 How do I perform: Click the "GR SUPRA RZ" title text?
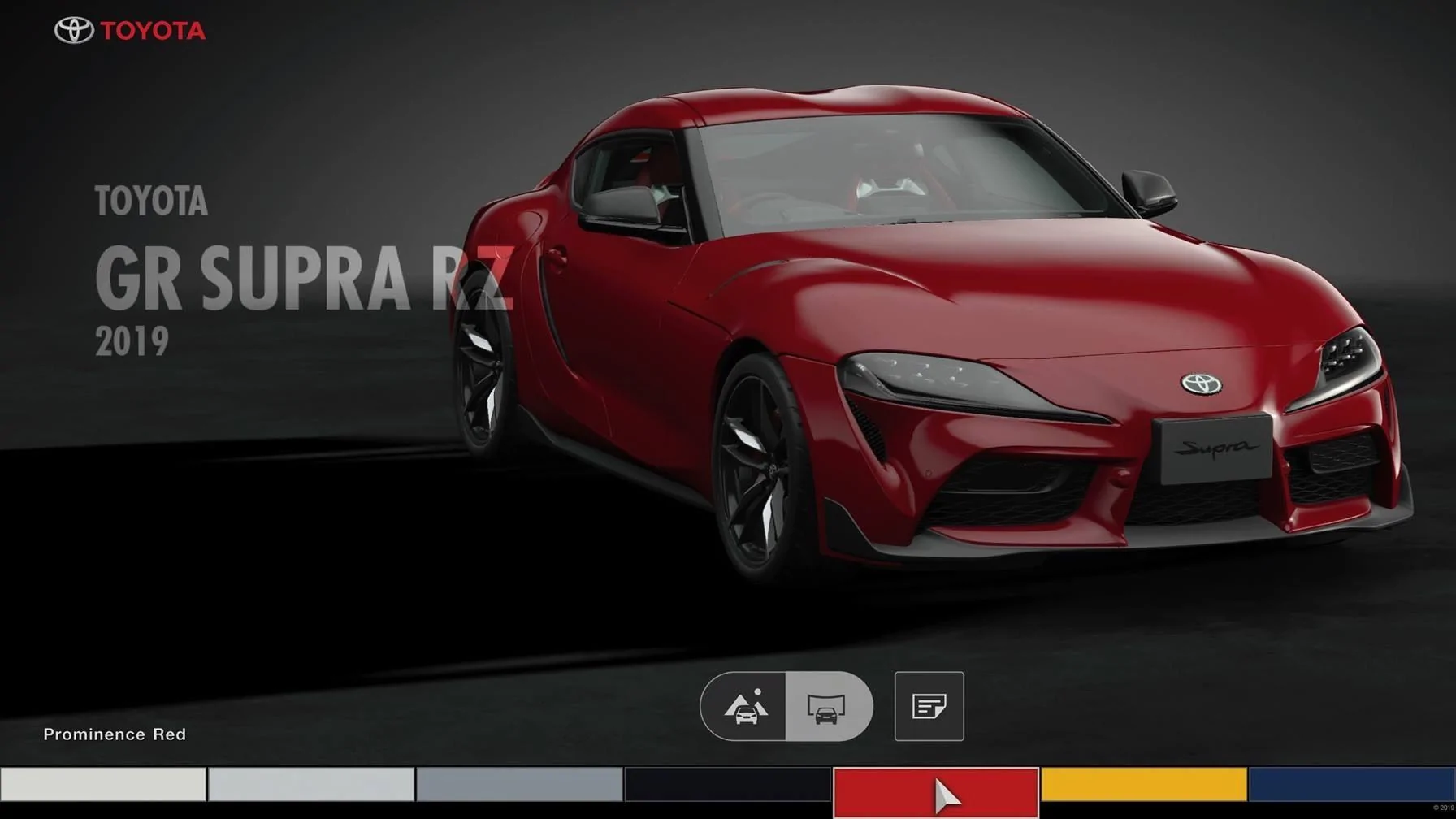point(305,277)
